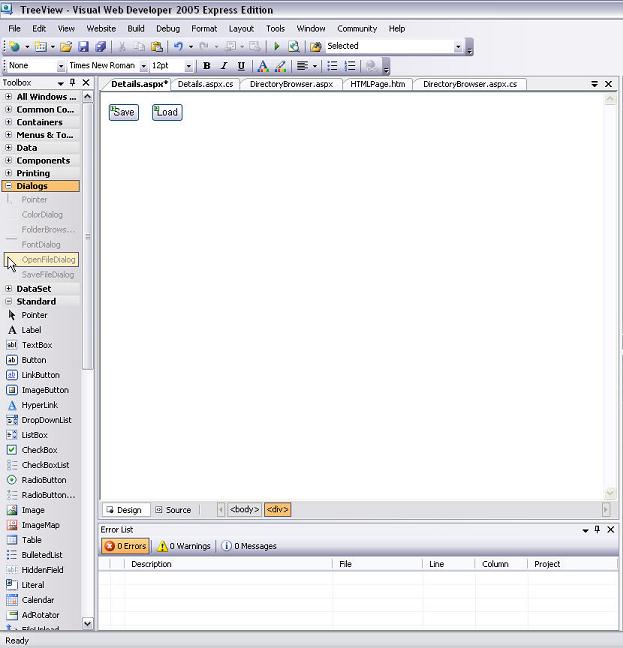Toggle Underline formatting

pos(241,66)
